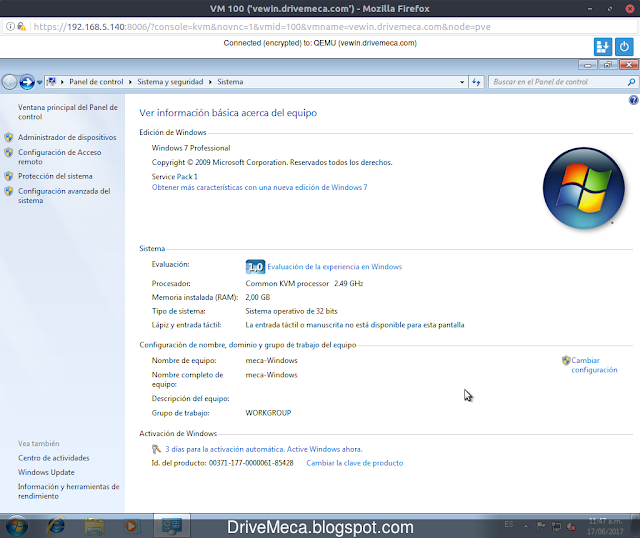The image size is (640, 538).
Task: Click Common KVM processor text
Action: point(287,284)
